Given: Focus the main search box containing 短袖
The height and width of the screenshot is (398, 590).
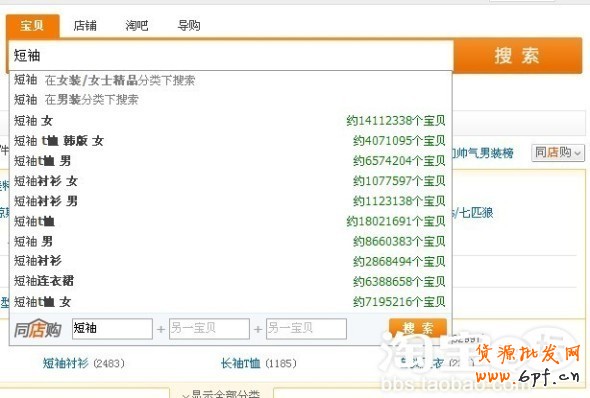Looking at the screenshot, I should pos(231,55).
